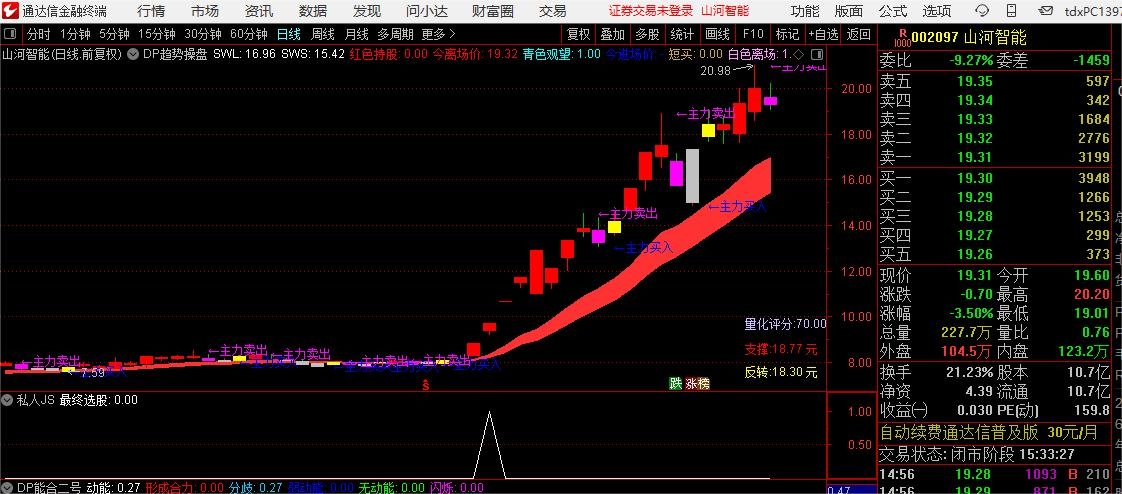The width and height of the screenshot is (1122, 494).
Task: Click the 叠加 overlay button
Action: 613,34
